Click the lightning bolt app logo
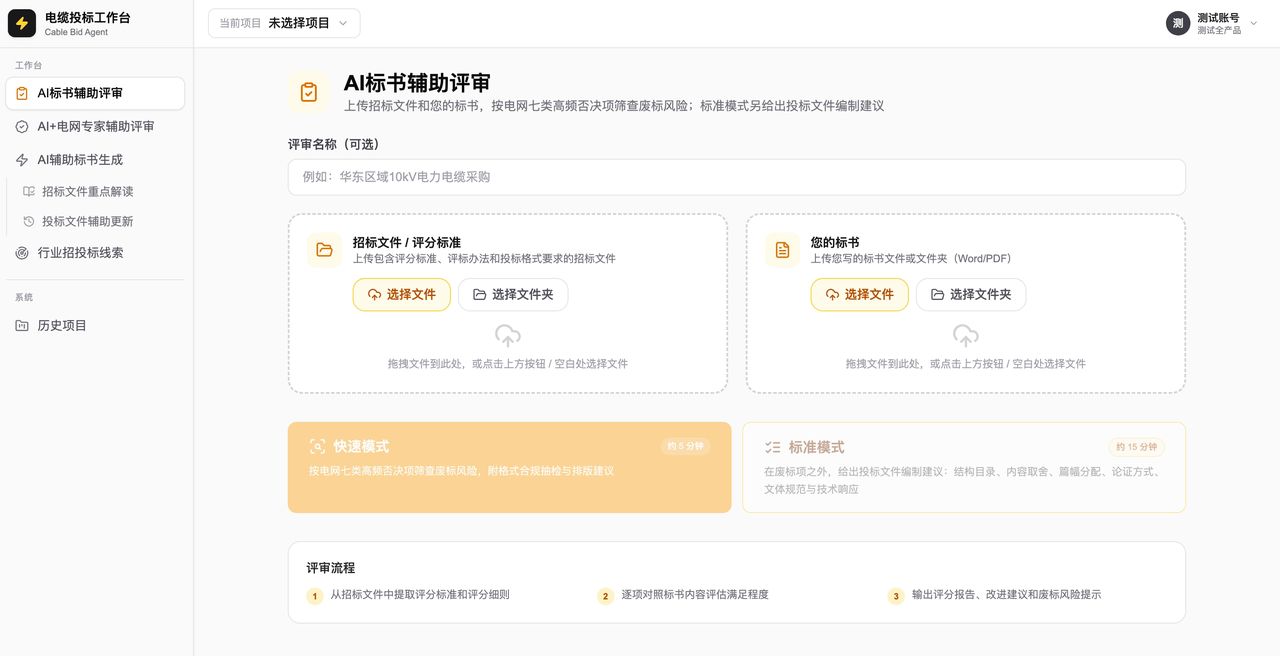Screen dimensions: 1280x656 (22, 23)
